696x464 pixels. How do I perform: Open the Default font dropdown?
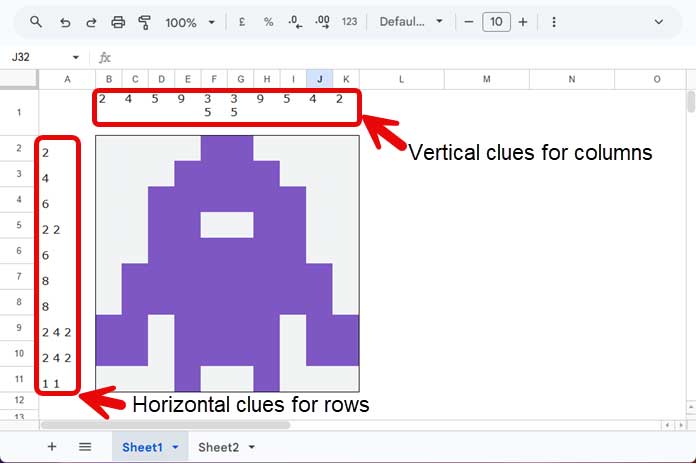[x=411, y=22]
